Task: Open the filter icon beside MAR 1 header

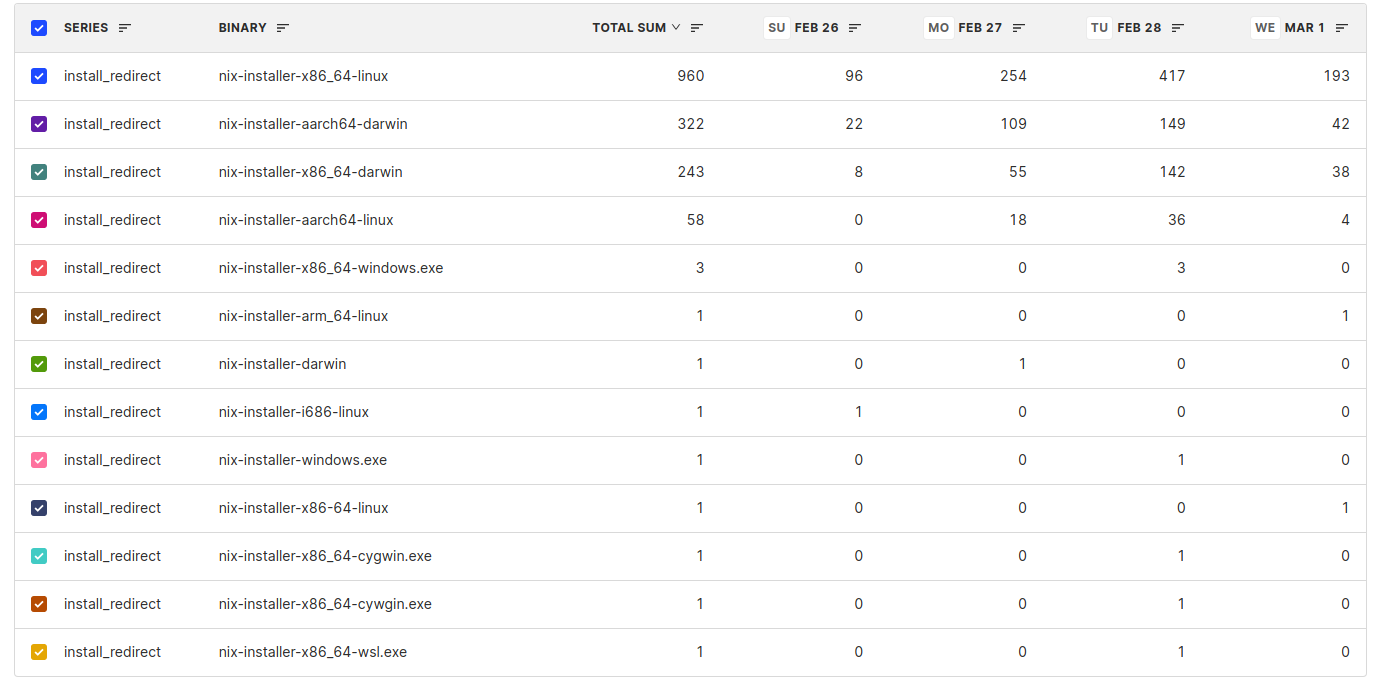Action: 1342,28
